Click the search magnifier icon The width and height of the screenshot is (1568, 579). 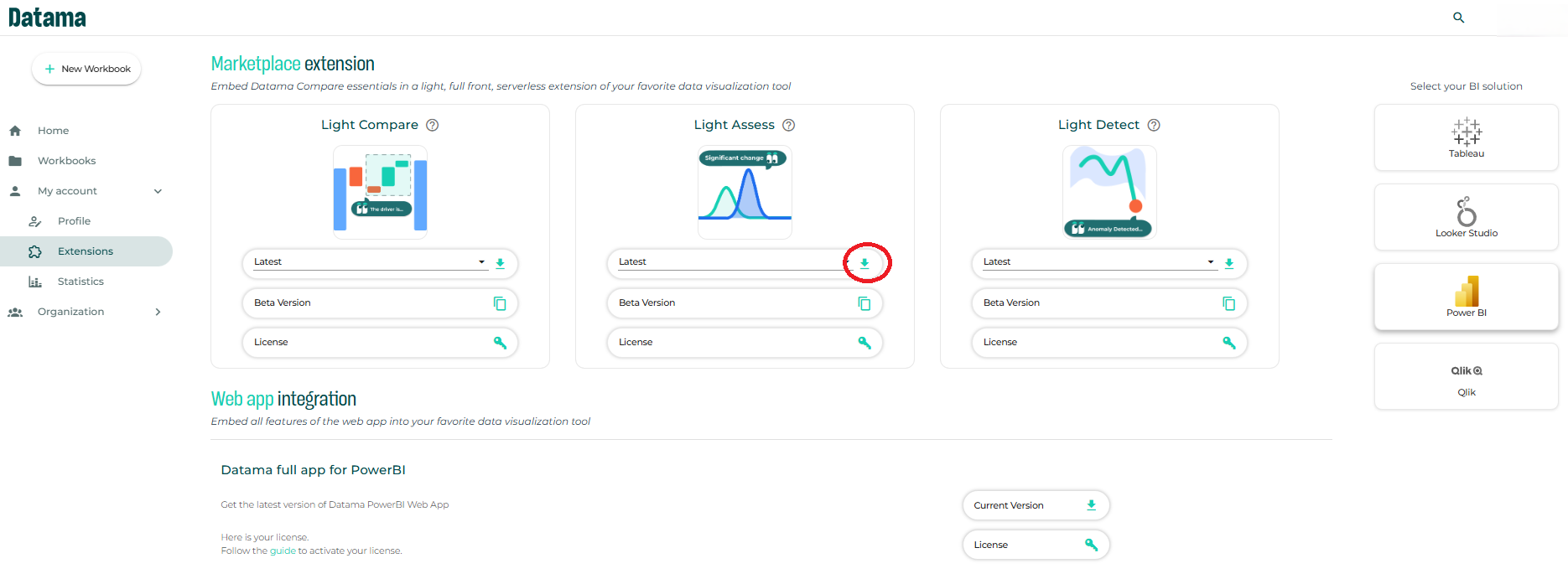click(1459, 18)
